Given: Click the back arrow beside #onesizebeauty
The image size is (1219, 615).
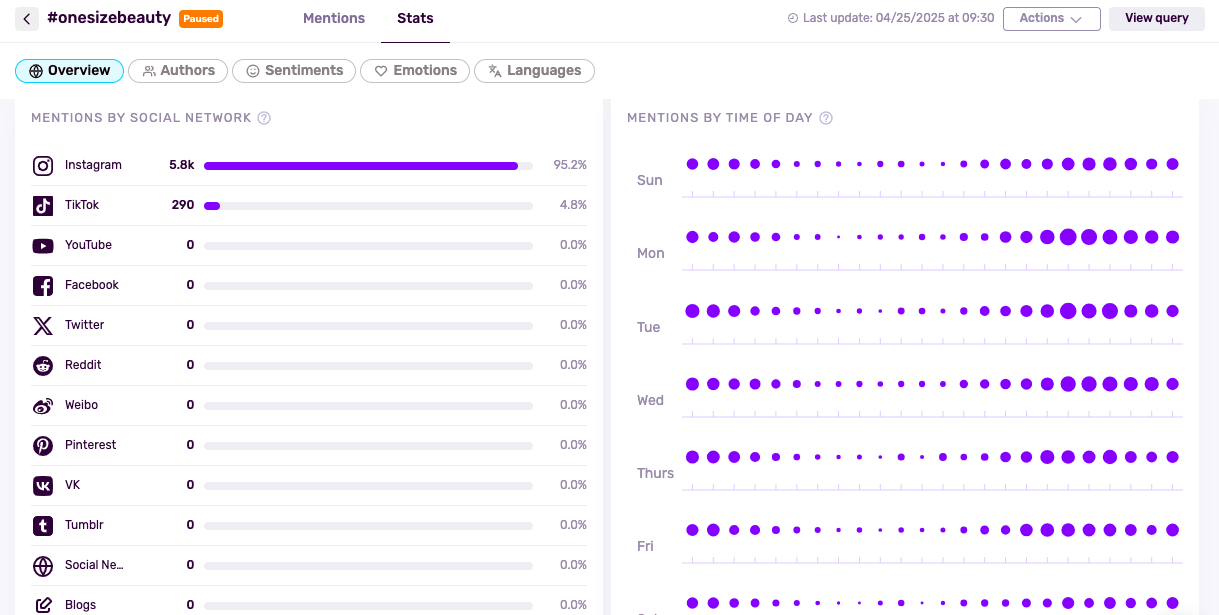Looking at the screenshot, I should [x=27, y=19].
